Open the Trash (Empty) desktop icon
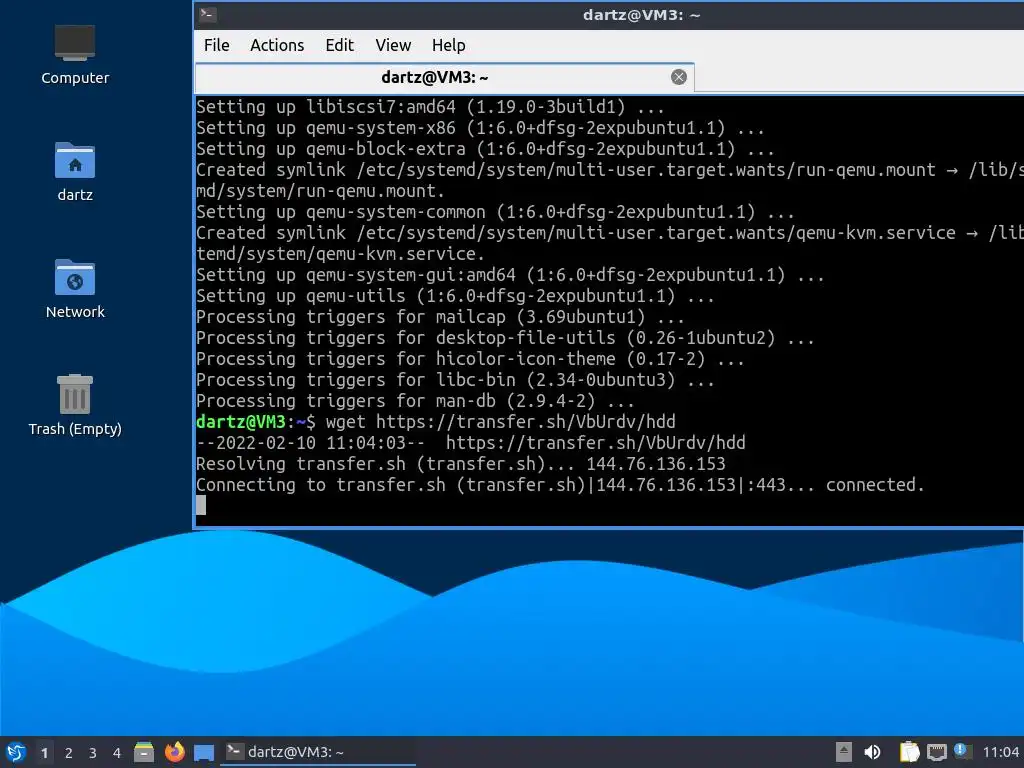Screen dimensions: 1024x768 pyautogui.click(x=74, y=405)
